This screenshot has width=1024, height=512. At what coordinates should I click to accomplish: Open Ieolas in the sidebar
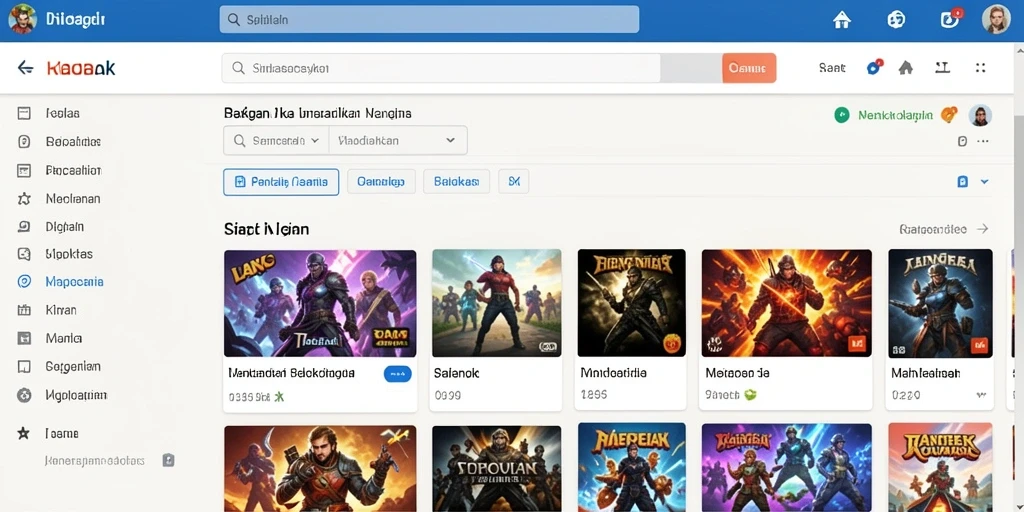[63, 113]
